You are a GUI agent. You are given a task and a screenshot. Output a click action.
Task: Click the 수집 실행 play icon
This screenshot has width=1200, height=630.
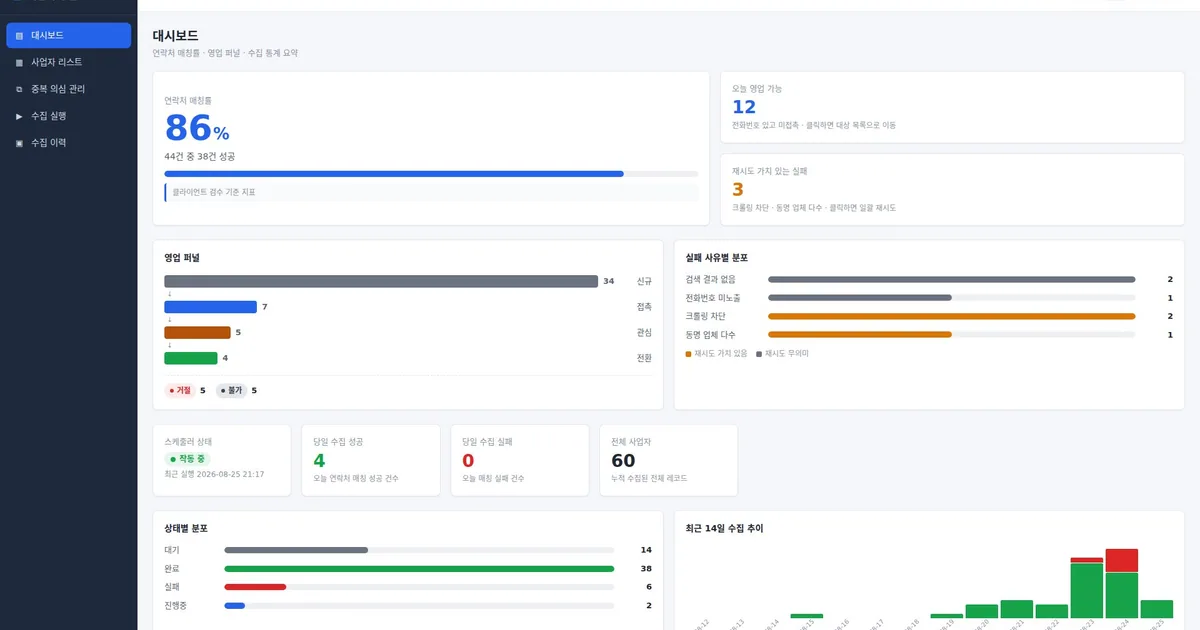coord(19,116)
